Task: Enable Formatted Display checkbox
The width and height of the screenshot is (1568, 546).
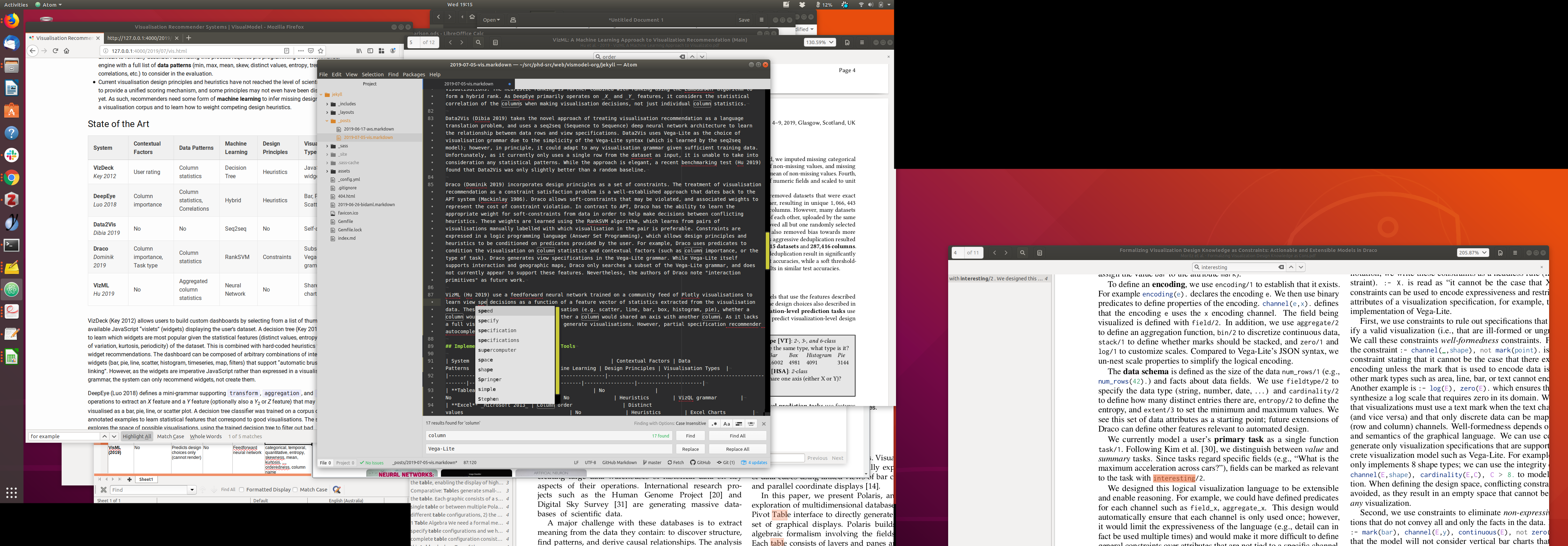Action: coord(242,489)
